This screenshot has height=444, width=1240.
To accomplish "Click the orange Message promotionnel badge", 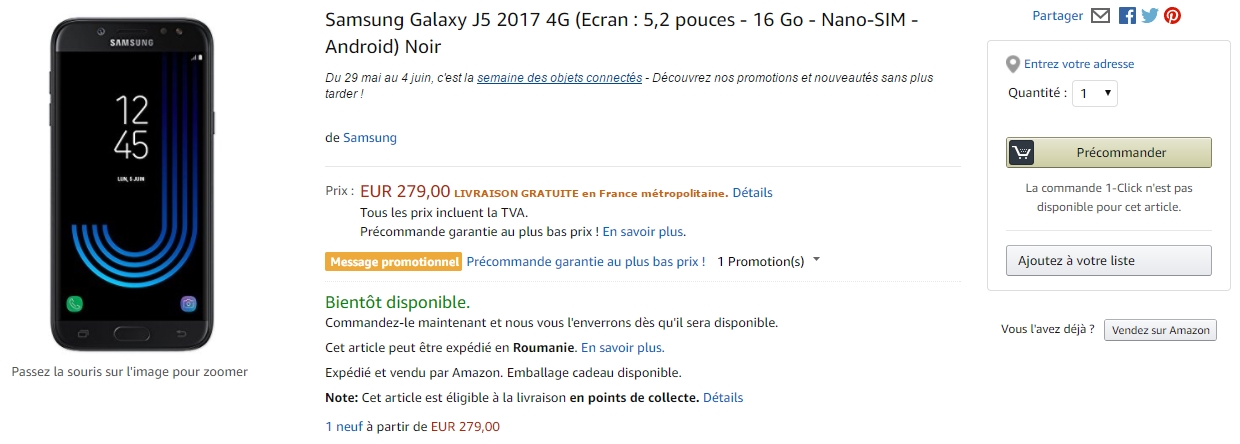I will pyautogui.click(x=393, y=261).
